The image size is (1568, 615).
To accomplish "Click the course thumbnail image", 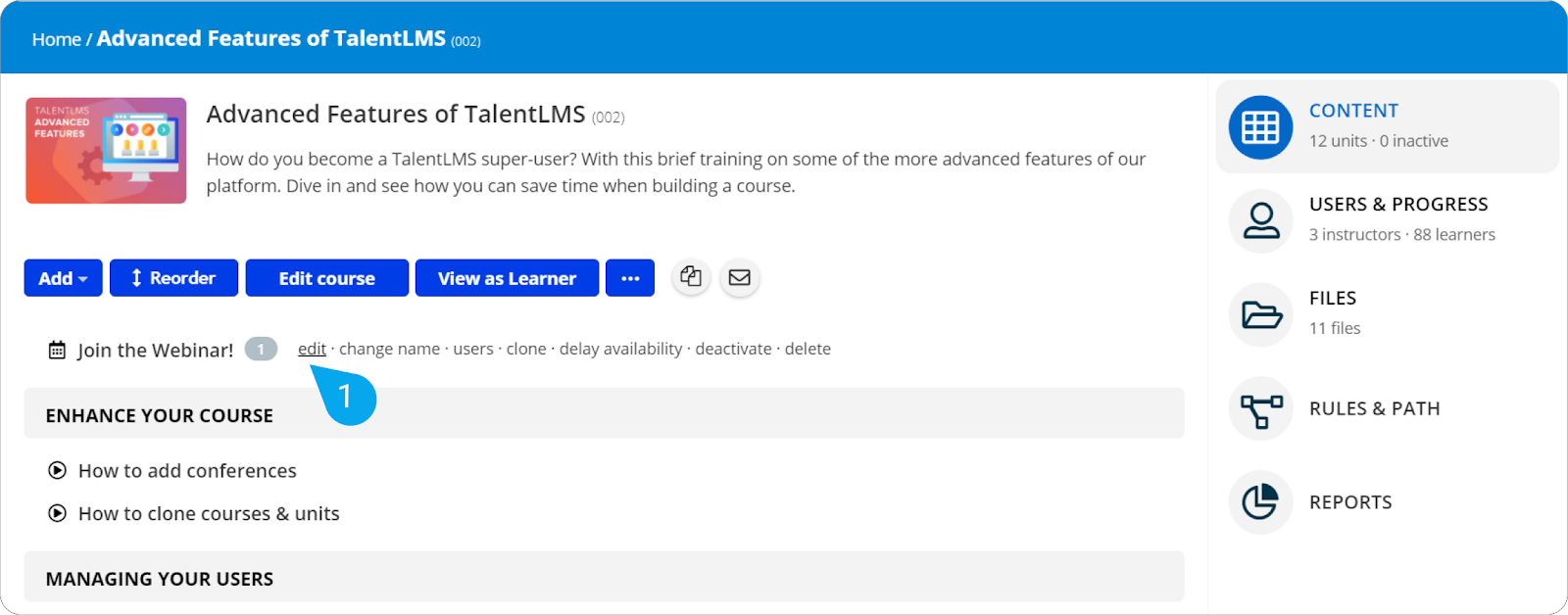I will [106, 151].
